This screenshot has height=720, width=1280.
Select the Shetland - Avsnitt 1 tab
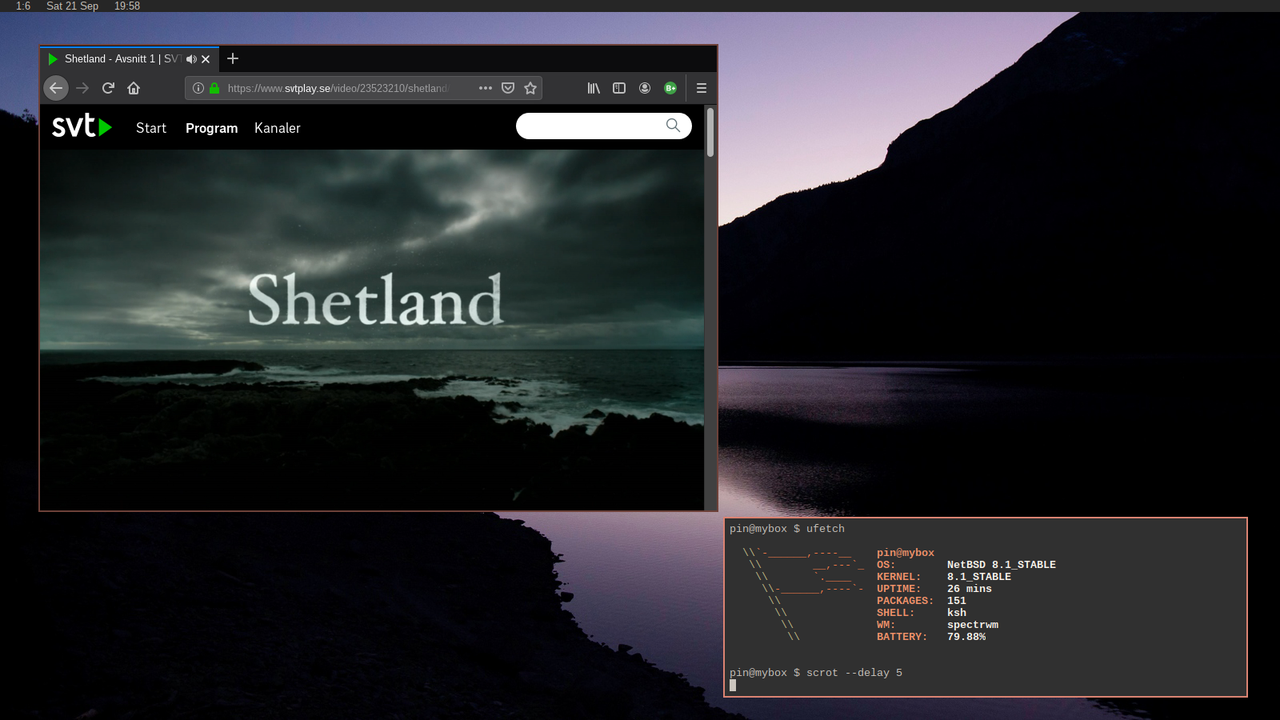129,59
